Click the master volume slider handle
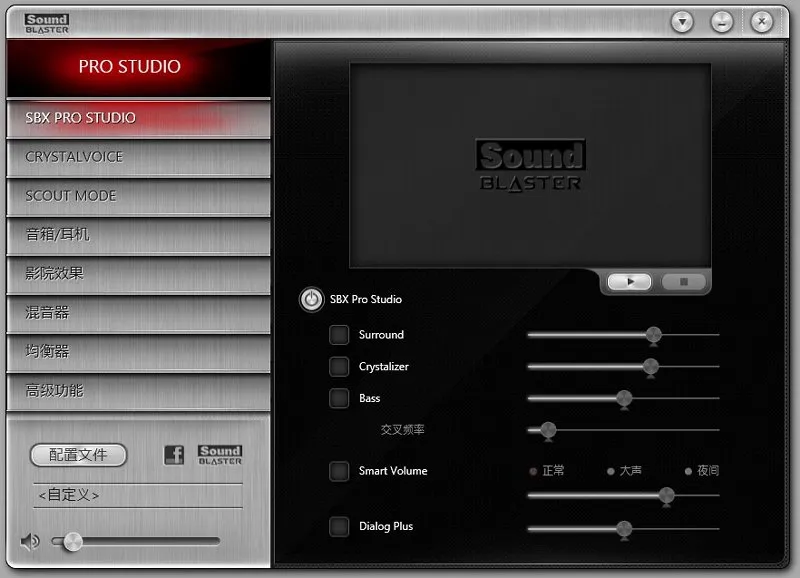The width and height of the screenshot is (800, 578). [72, 542]
